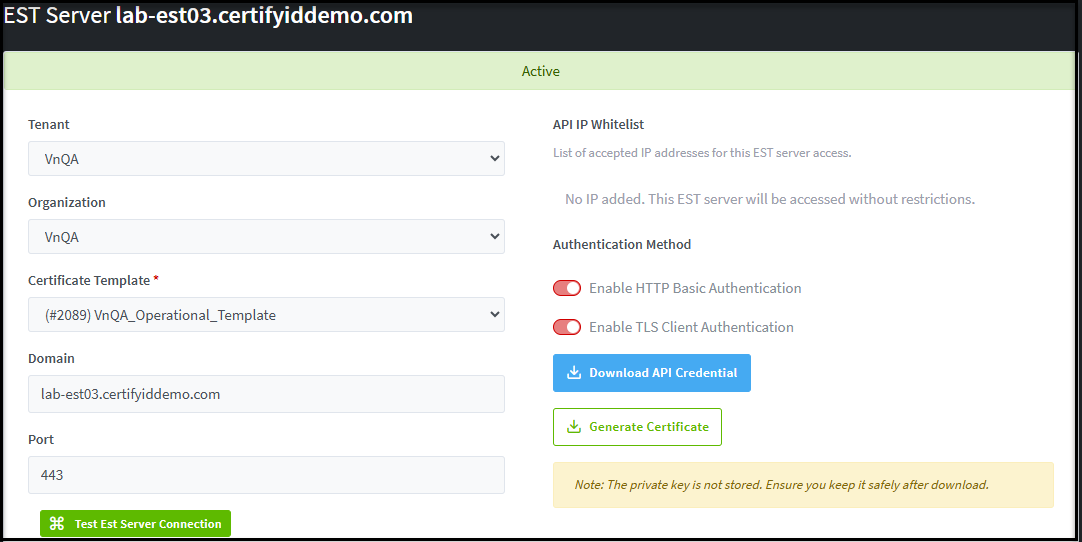Image resolution: width=1082 pixels, height=542 pixels.
Task: Click the No IP added message
Action: [x=769, y=199]
